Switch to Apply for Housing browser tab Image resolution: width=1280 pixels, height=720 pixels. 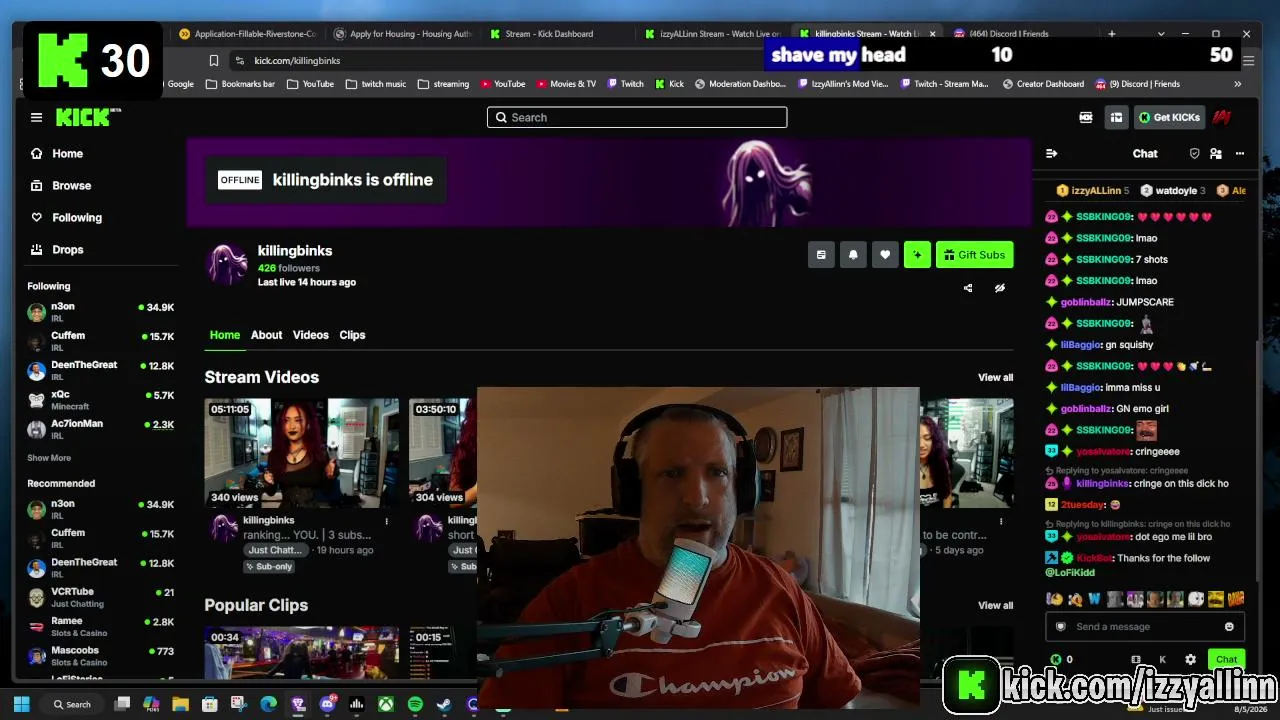pos(405,34)
